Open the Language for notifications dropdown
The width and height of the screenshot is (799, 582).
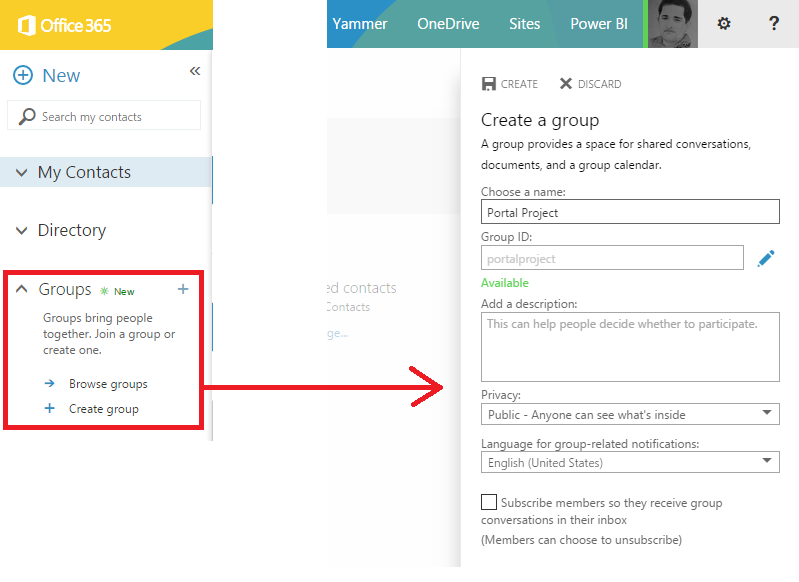tap(629, 462)
